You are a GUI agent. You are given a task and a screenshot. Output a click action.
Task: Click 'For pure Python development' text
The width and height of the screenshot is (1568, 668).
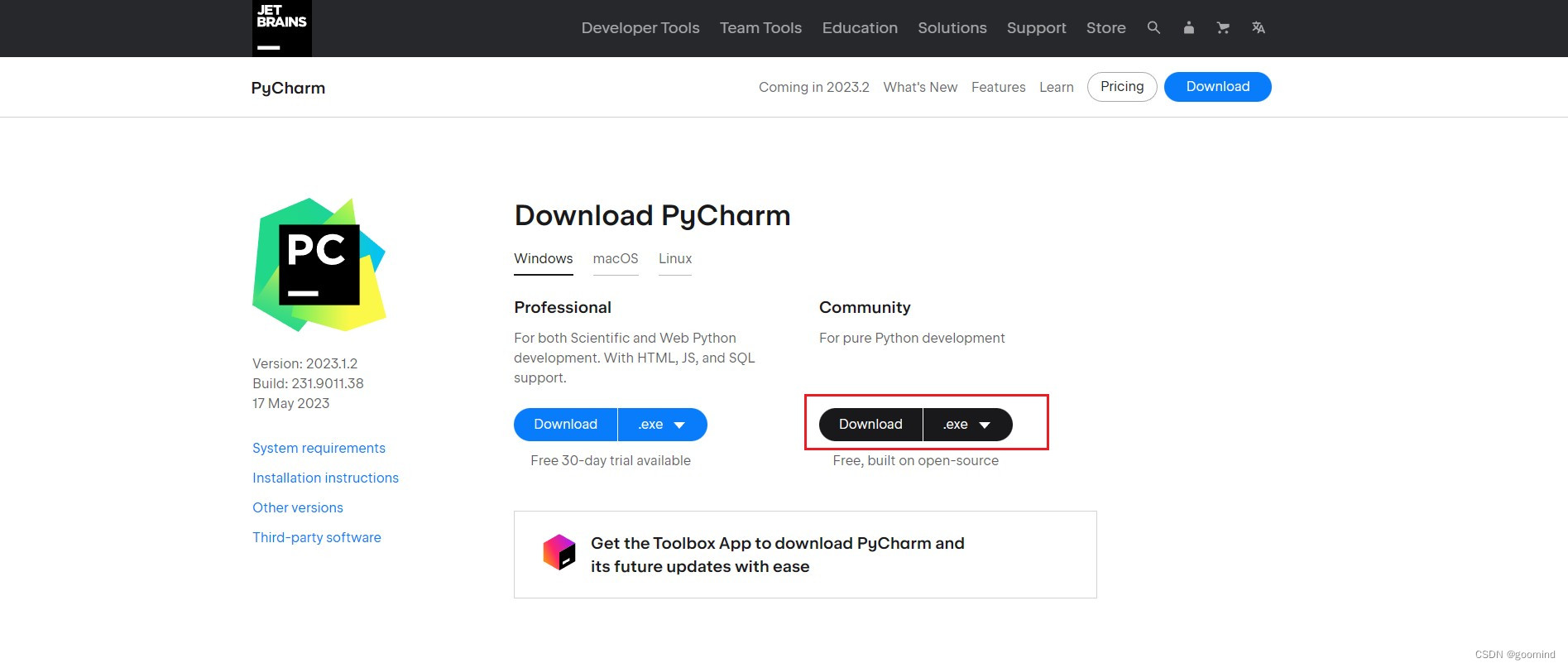point(912,338)
